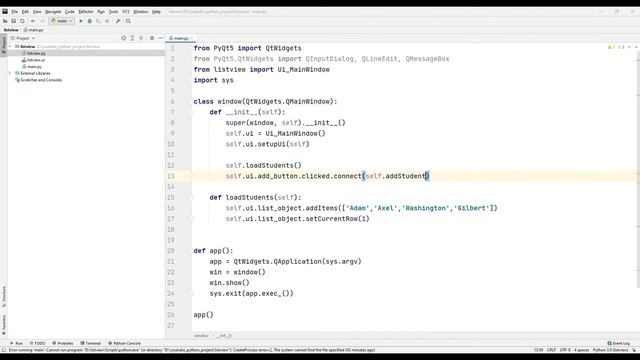Open the View menu
Viewport: 640px width, 360px height.
pyautogui.click(x=37, y=12)
